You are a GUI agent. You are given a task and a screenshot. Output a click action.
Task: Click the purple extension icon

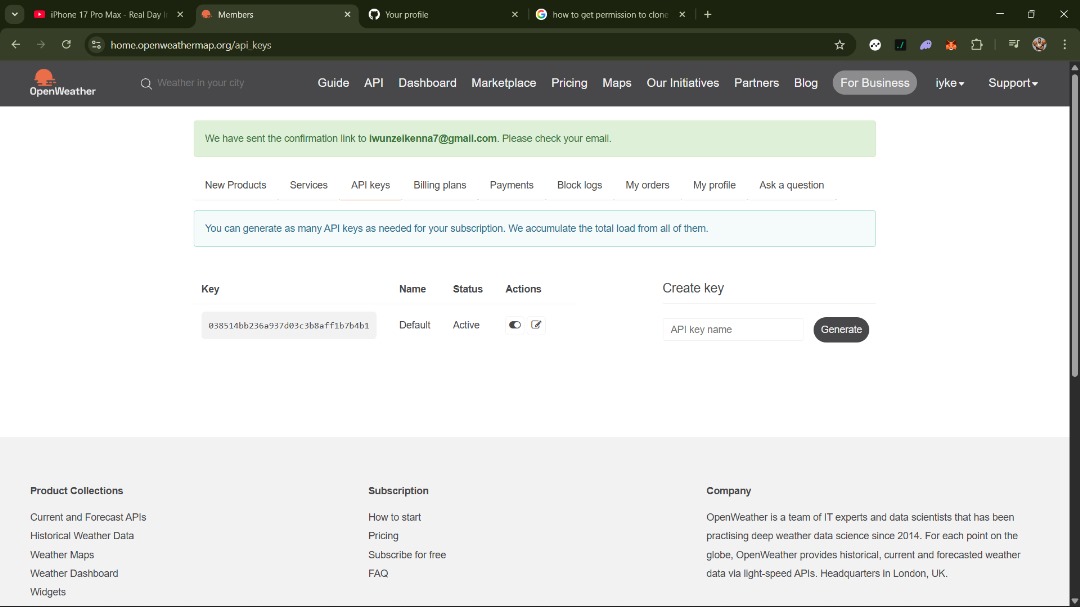(926, 45)
